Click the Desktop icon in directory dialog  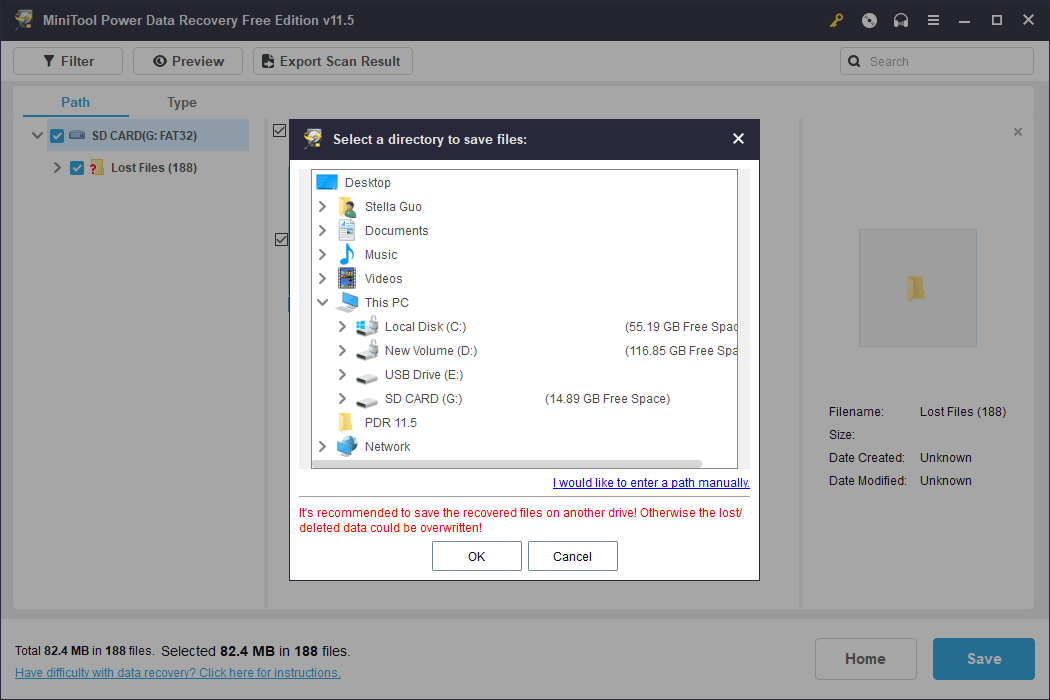[x=327, y=182]
